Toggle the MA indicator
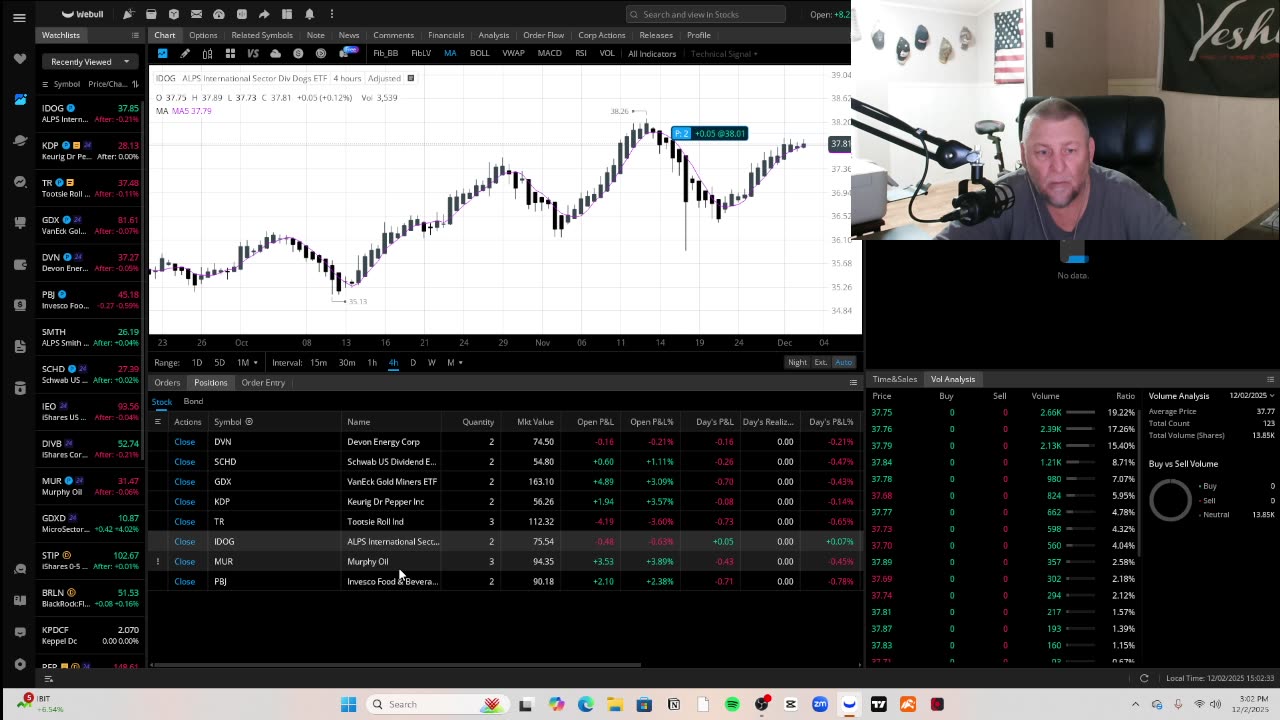This screenshot has height=720, width=1280. [450, 53]
